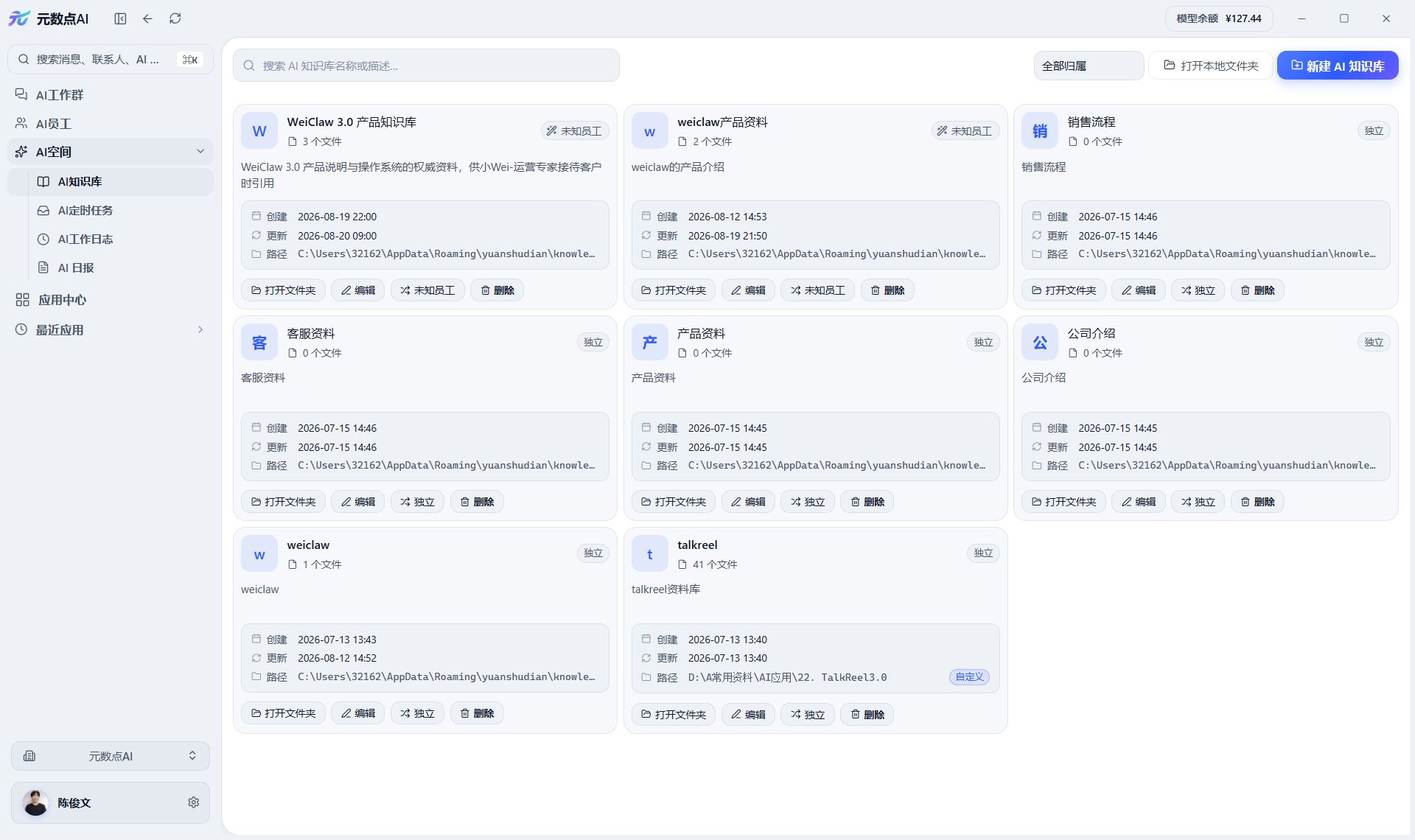The width and height of the screenshot is (1415, 840).
Task: Click the 元数点AI logo
Action: [x=49, y=18]
